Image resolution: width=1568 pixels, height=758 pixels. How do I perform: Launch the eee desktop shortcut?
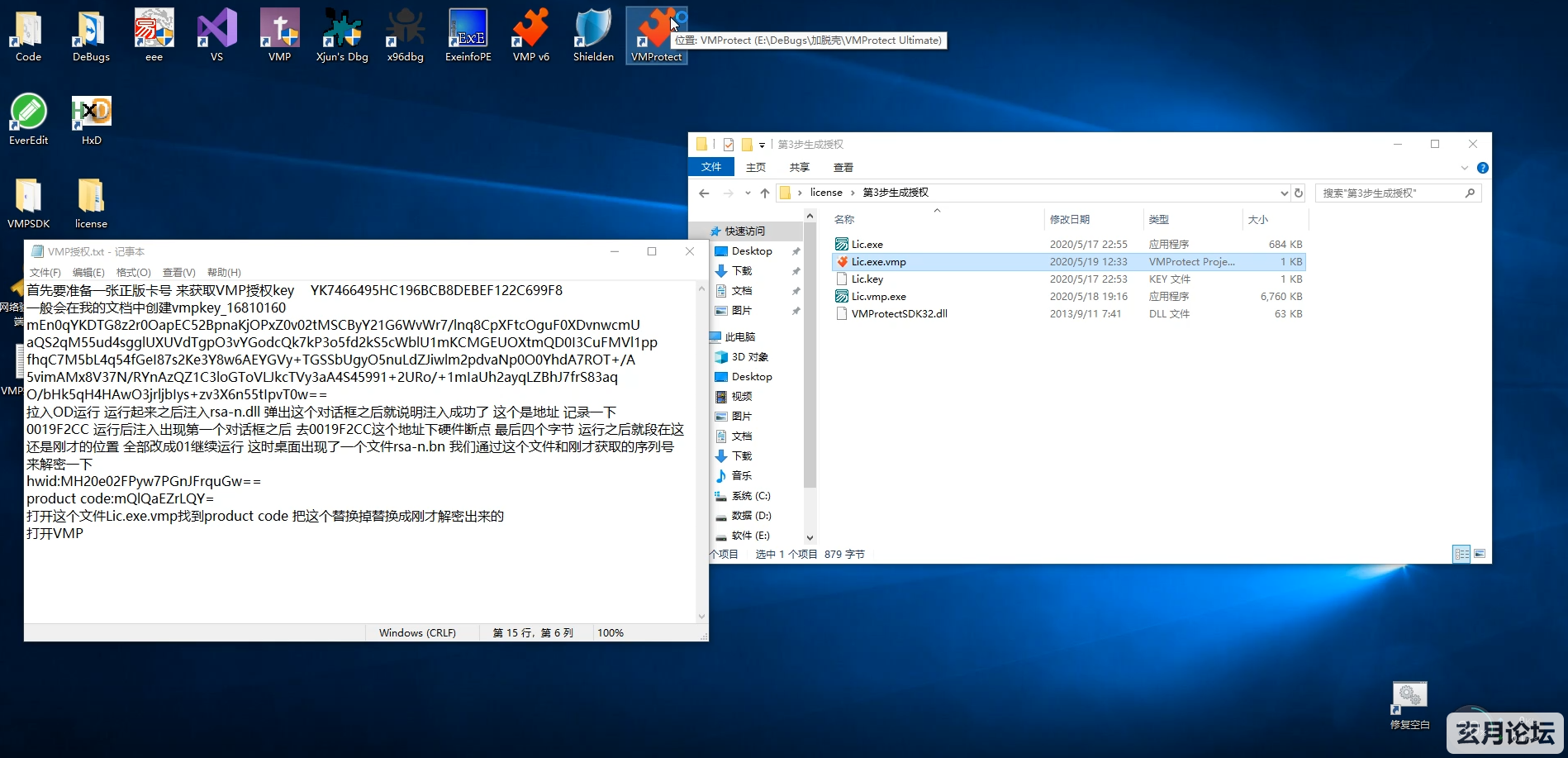[154, 36]
